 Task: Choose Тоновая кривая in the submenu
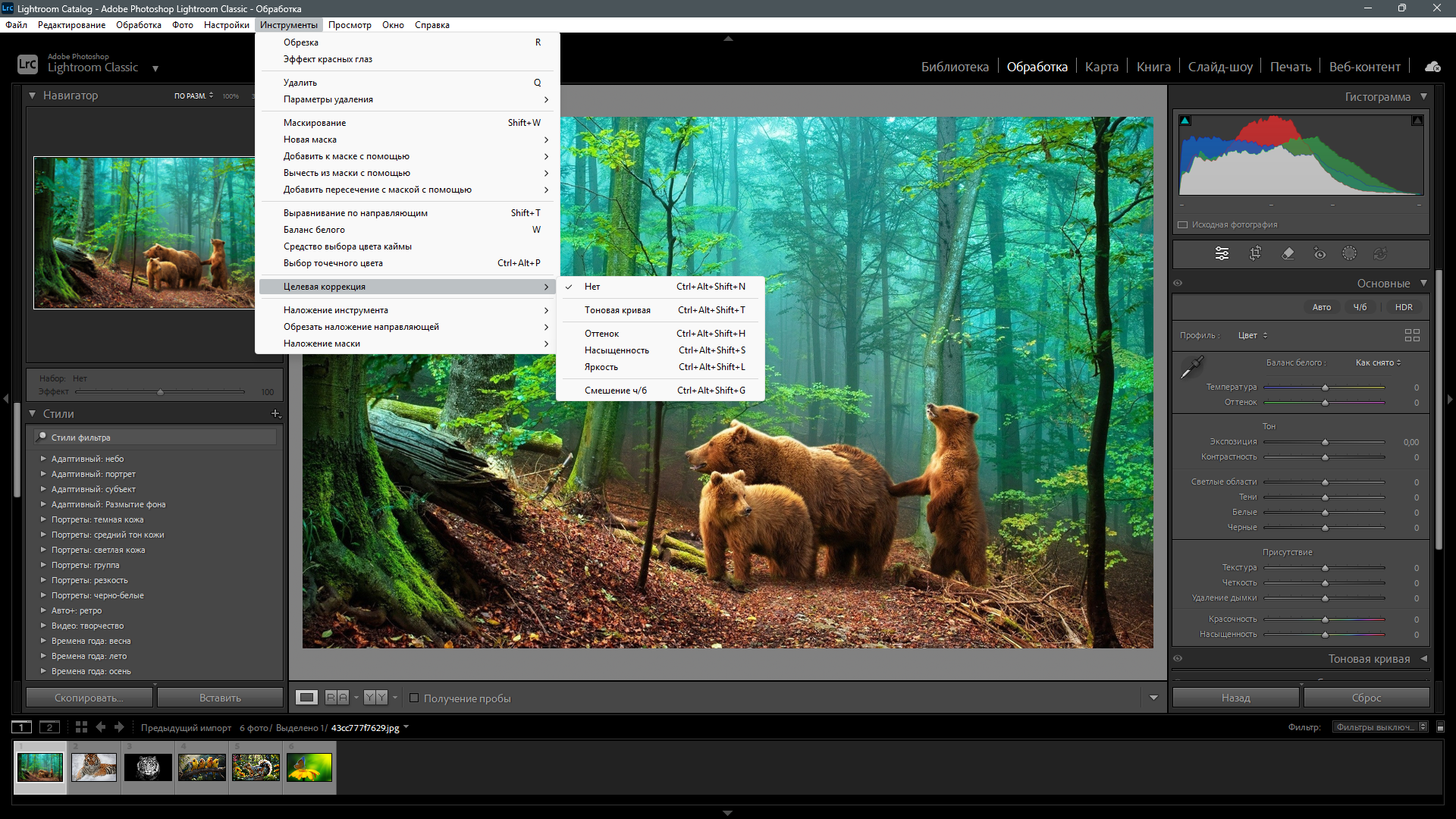pos(617,310)
